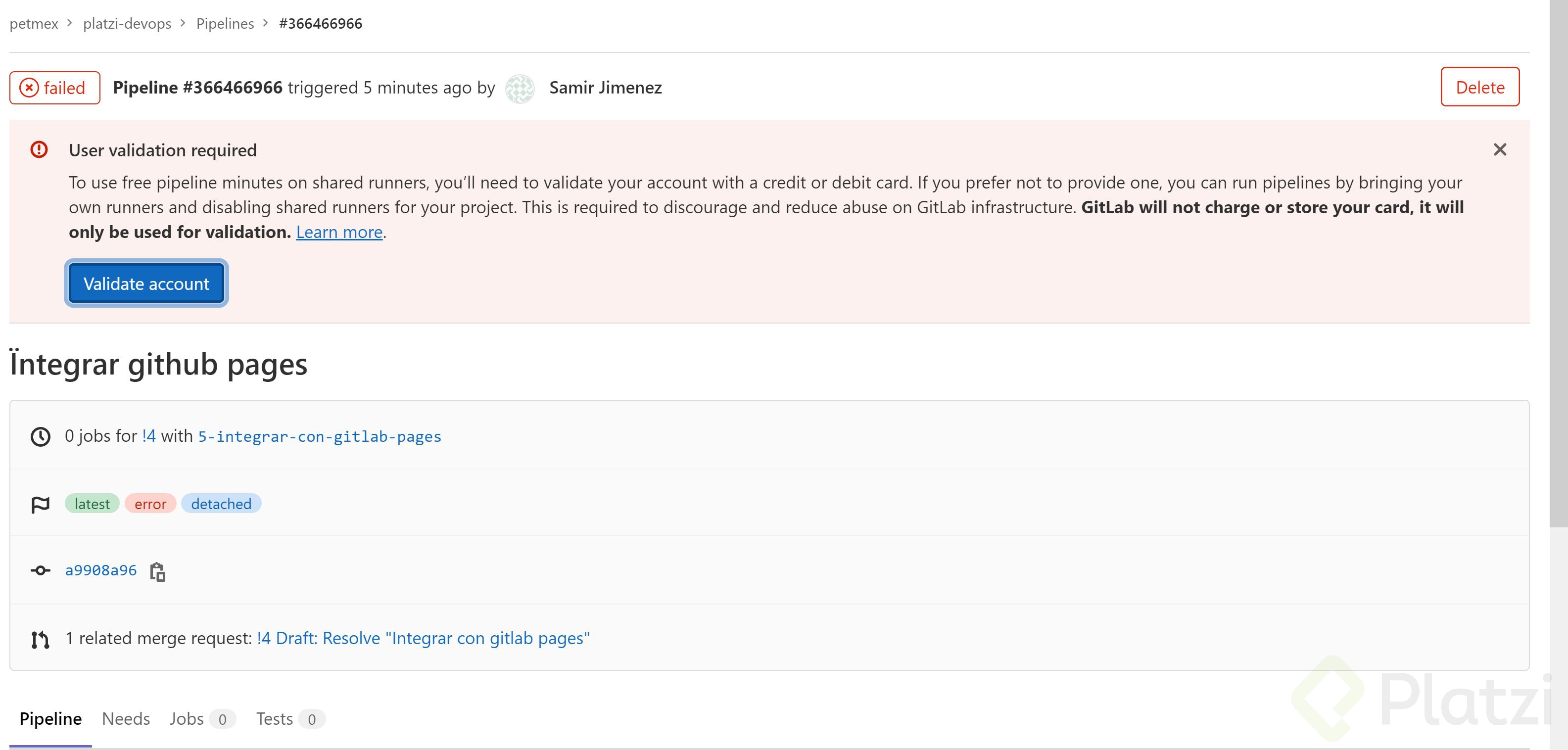Click the commit icon beside a9908a96
This screenshot has height=750, width=1568.
pos(41,570)
